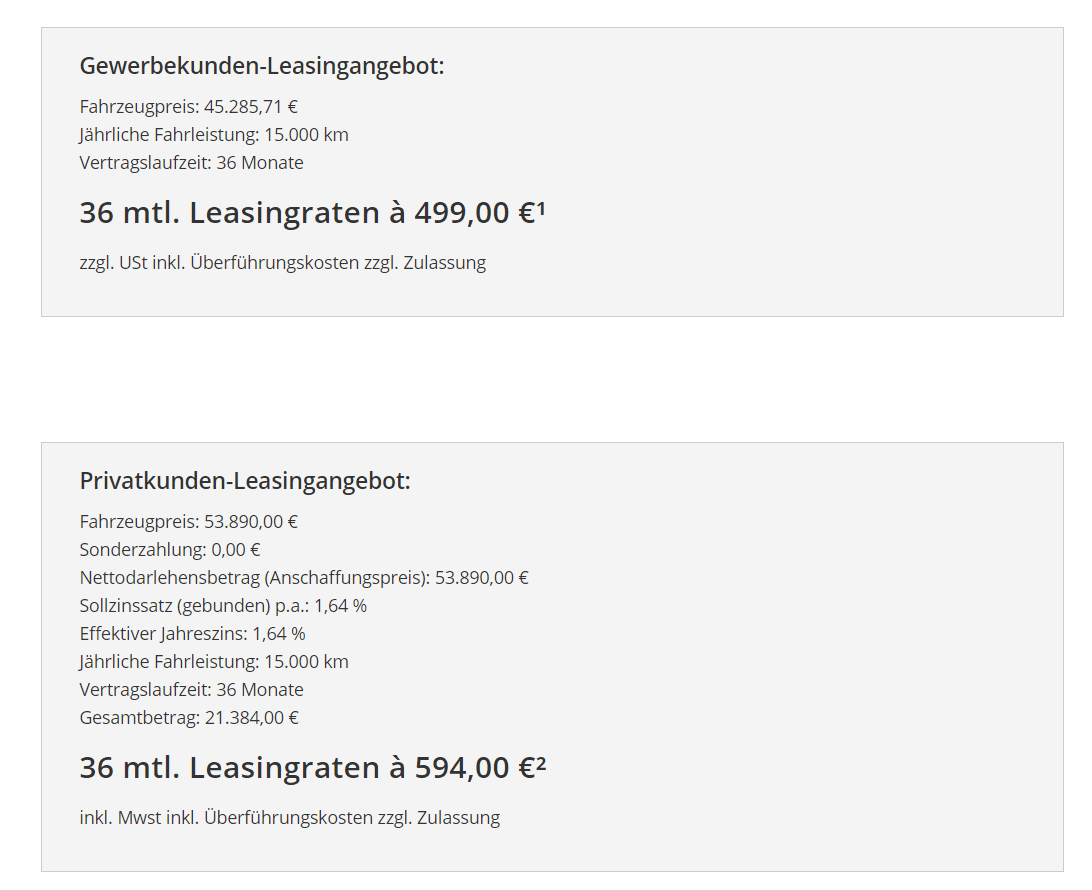Click footnote 2 superscript after 594,00 €

click(542, 764)
